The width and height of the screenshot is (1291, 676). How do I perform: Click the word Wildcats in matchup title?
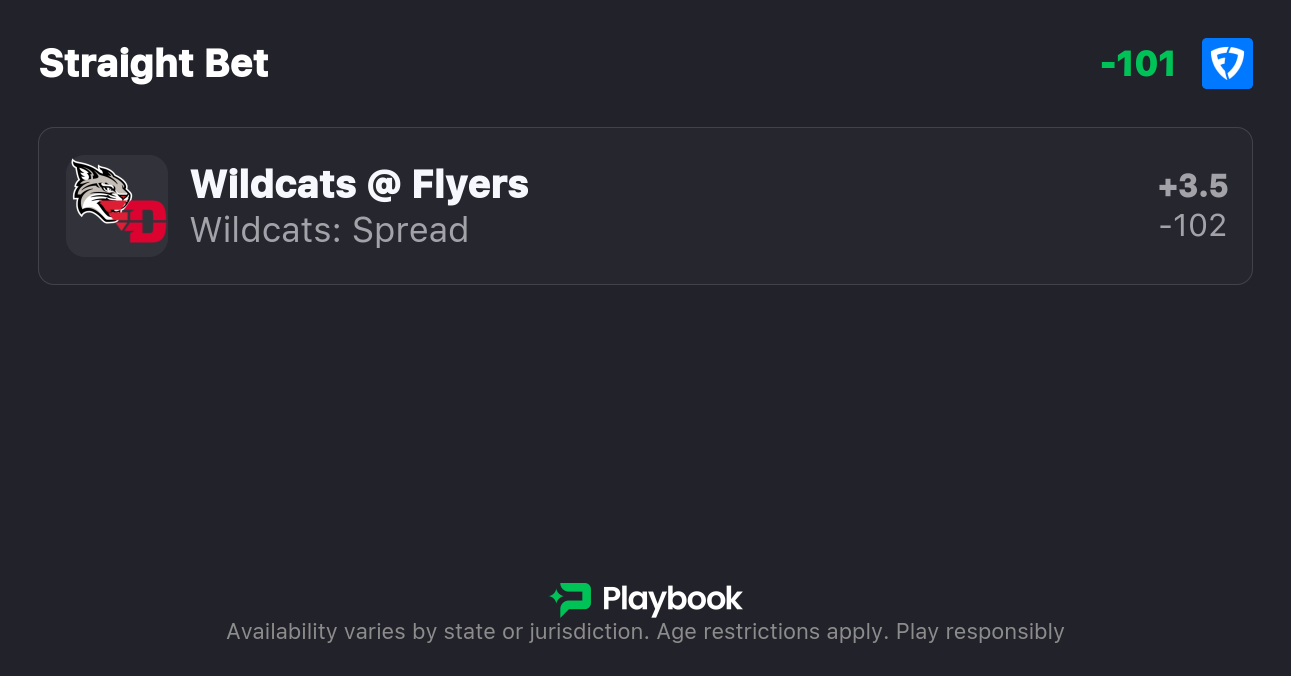273,184
